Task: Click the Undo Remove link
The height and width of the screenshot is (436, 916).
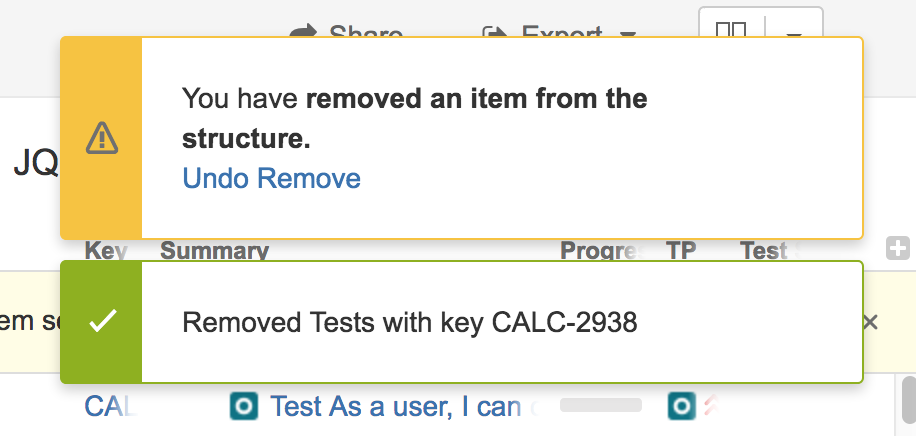Action: pyautogui.click(x=272, y=178)
